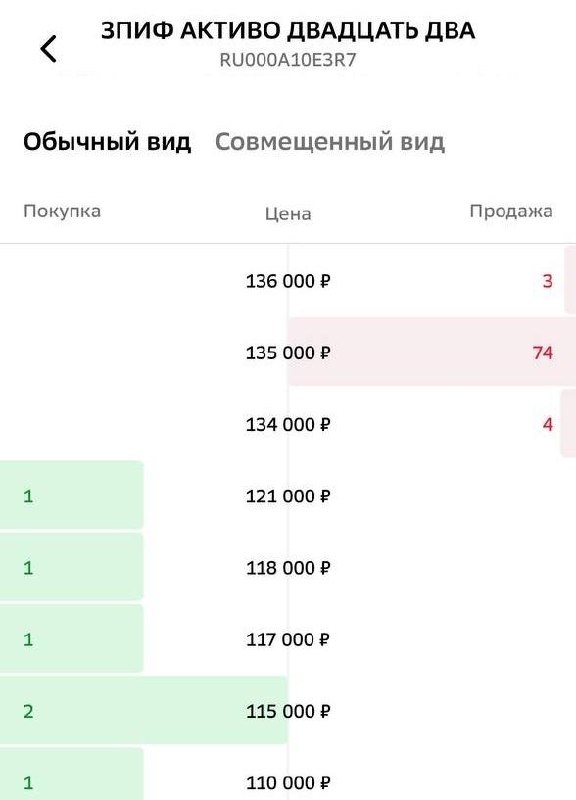
Task: Click the ЗПИФ АКТИВО ДВАДЦАТЬ ДВА title
Action: tap(288, 31)
